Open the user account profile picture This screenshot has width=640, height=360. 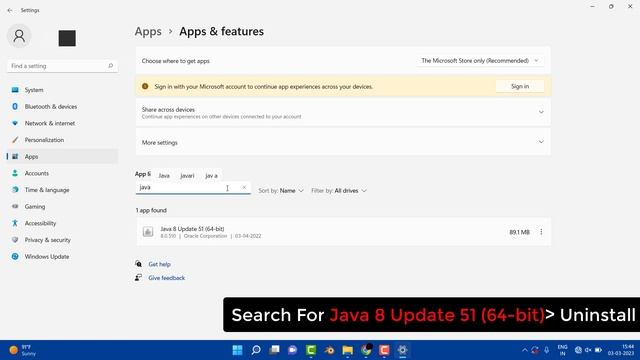(x=19, y=36)
